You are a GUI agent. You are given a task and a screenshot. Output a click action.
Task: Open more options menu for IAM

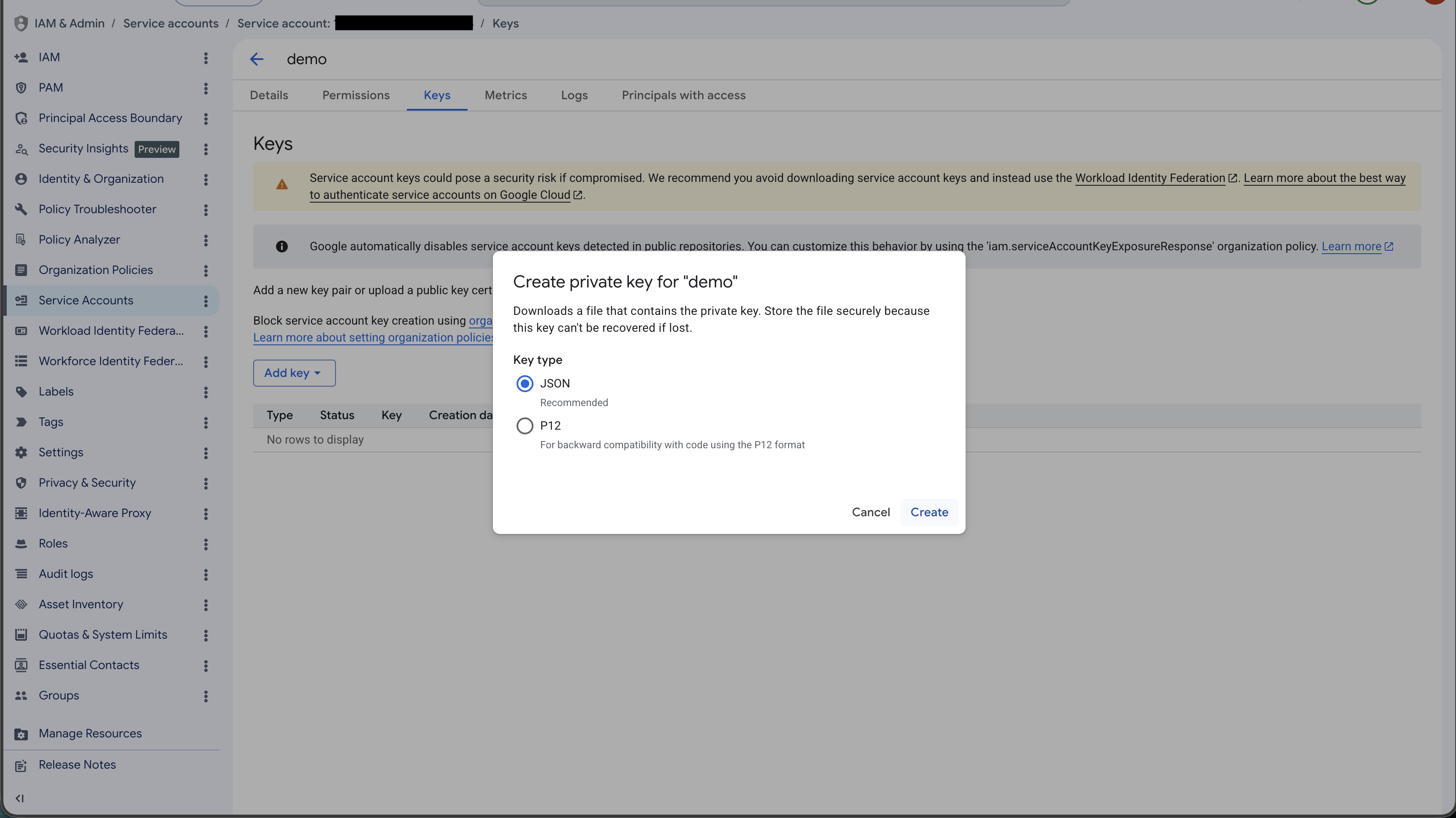coord(206,58)
